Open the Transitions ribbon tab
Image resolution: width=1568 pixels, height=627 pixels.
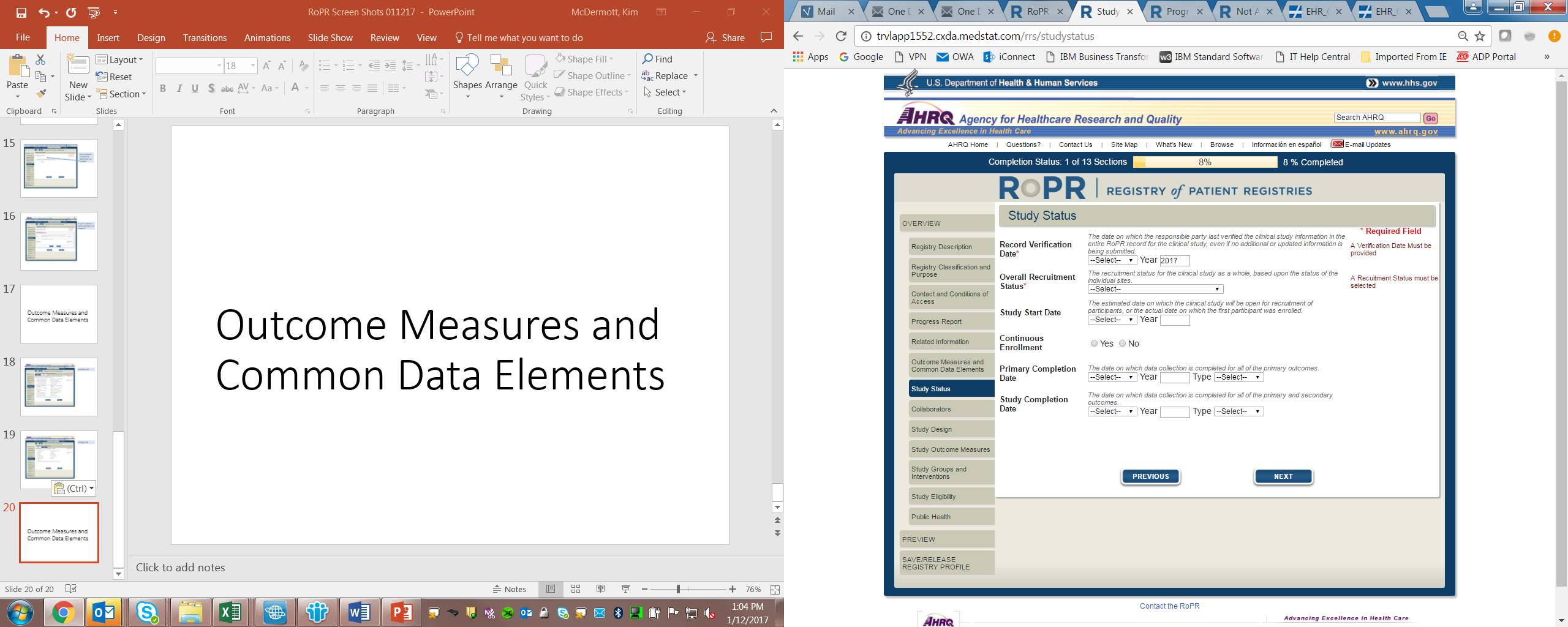(x=205, y=38)
